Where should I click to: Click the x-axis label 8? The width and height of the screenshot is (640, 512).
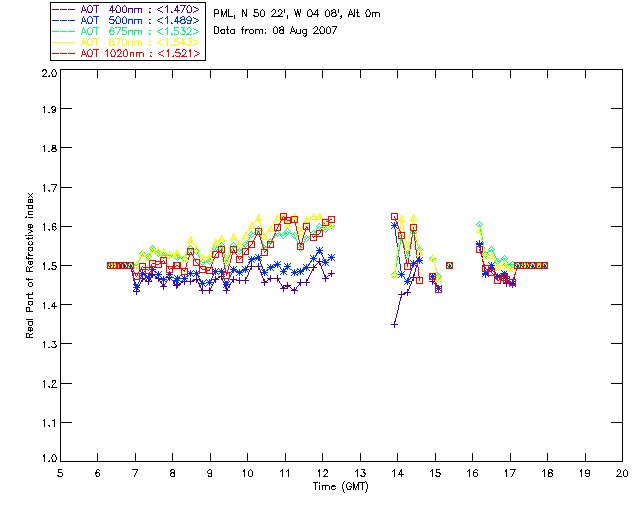pos(173,473)
